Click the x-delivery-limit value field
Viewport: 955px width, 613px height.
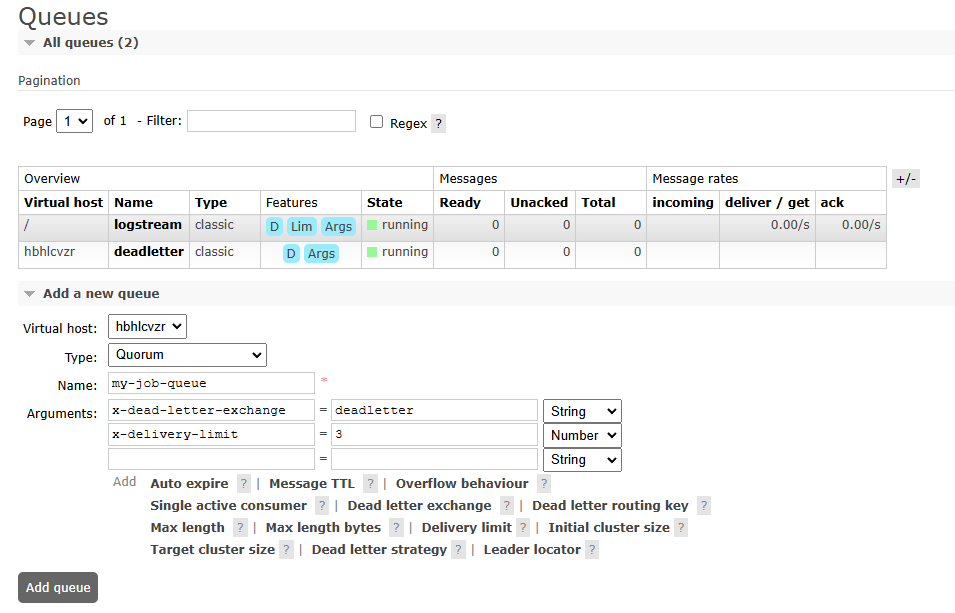(x=434, y=434)
